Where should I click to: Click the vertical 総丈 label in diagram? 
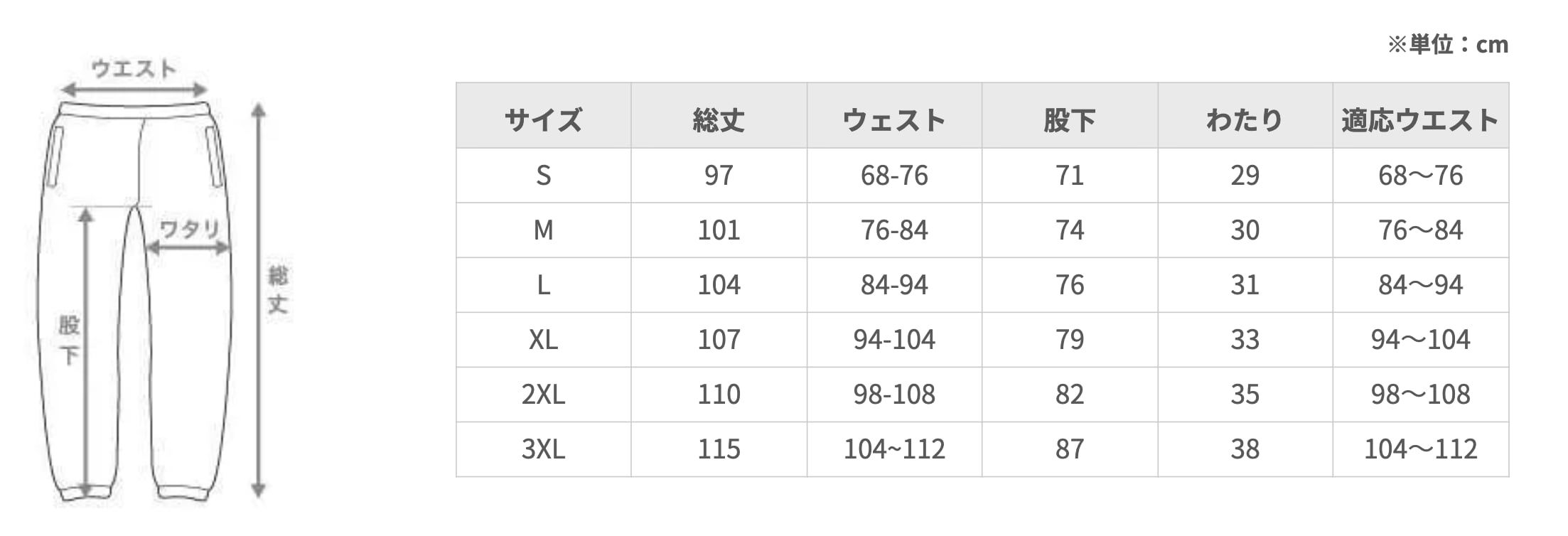tap(278, 290)
